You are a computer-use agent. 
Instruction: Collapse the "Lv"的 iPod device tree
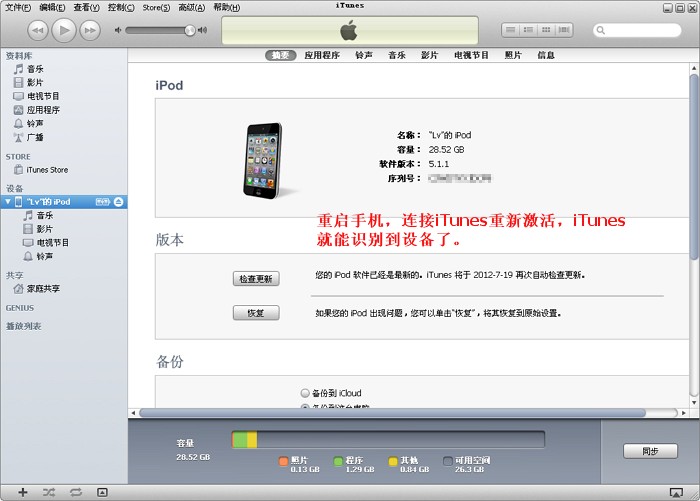8,202
